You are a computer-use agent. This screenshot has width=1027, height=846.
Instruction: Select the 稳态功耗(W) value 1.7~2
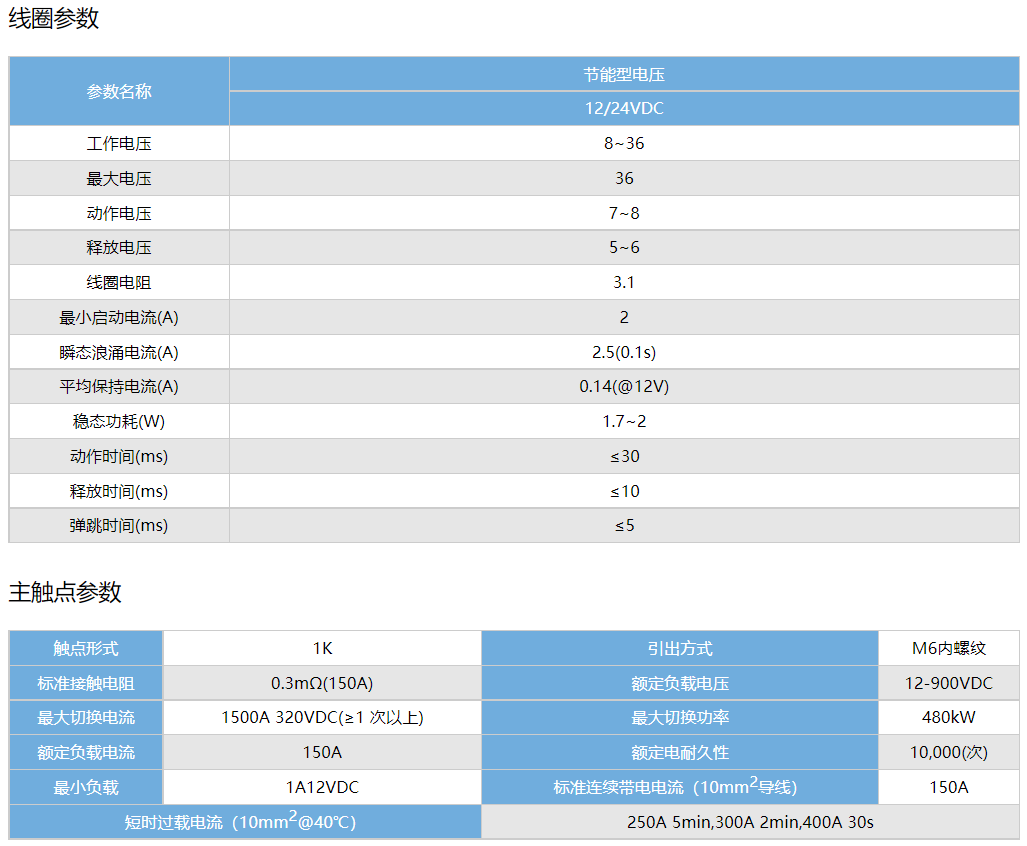point(624,421)
